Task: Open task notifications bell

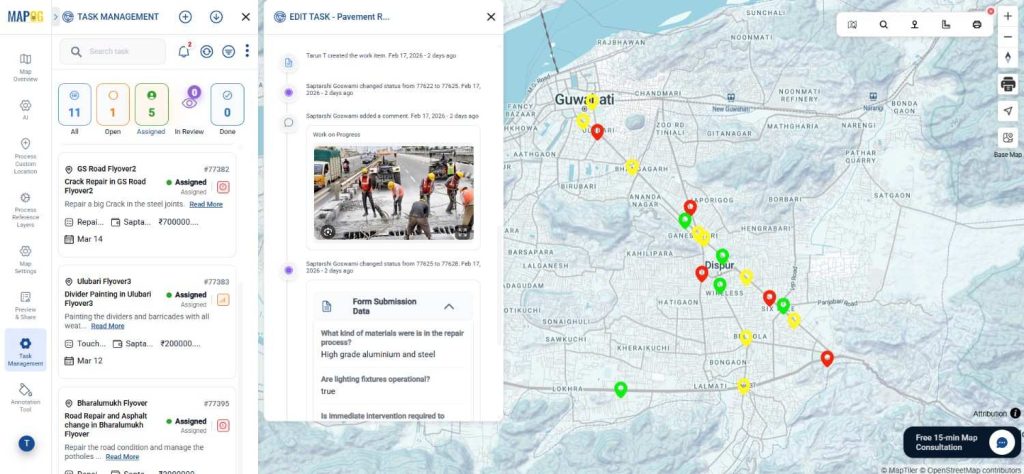Action: (x=184, y=51)
